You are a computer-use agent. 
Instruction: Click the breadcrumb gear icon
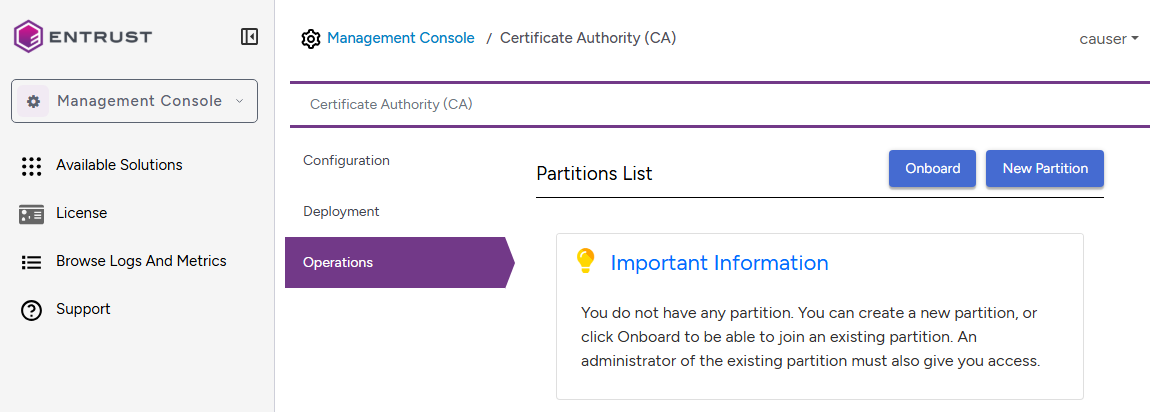click(311, 39)
